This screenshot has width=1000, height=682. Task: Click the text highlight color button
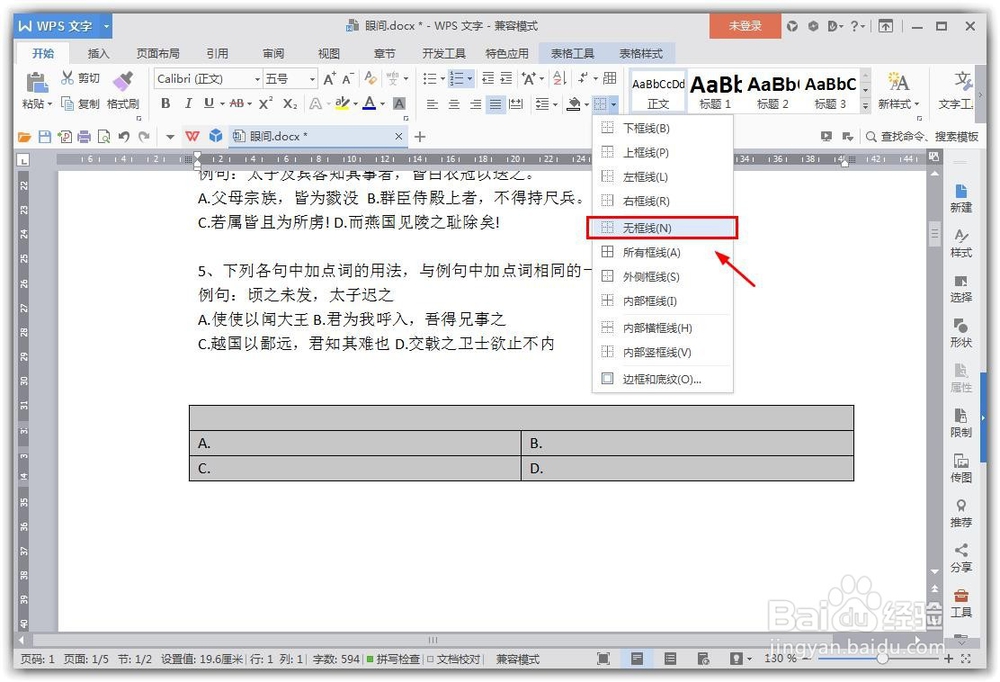click(x=342, y=103)
